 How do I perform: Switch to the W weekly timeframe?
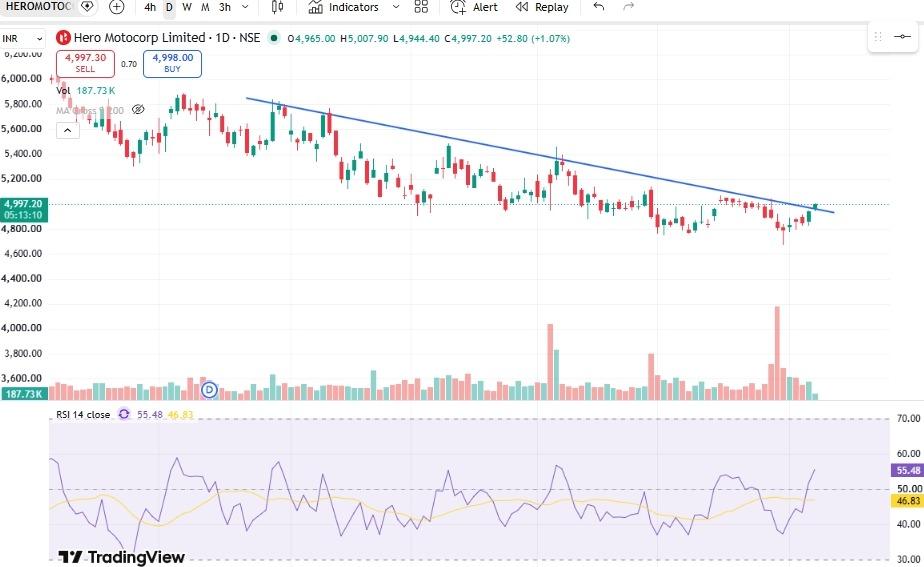click(x=187, y=7)
